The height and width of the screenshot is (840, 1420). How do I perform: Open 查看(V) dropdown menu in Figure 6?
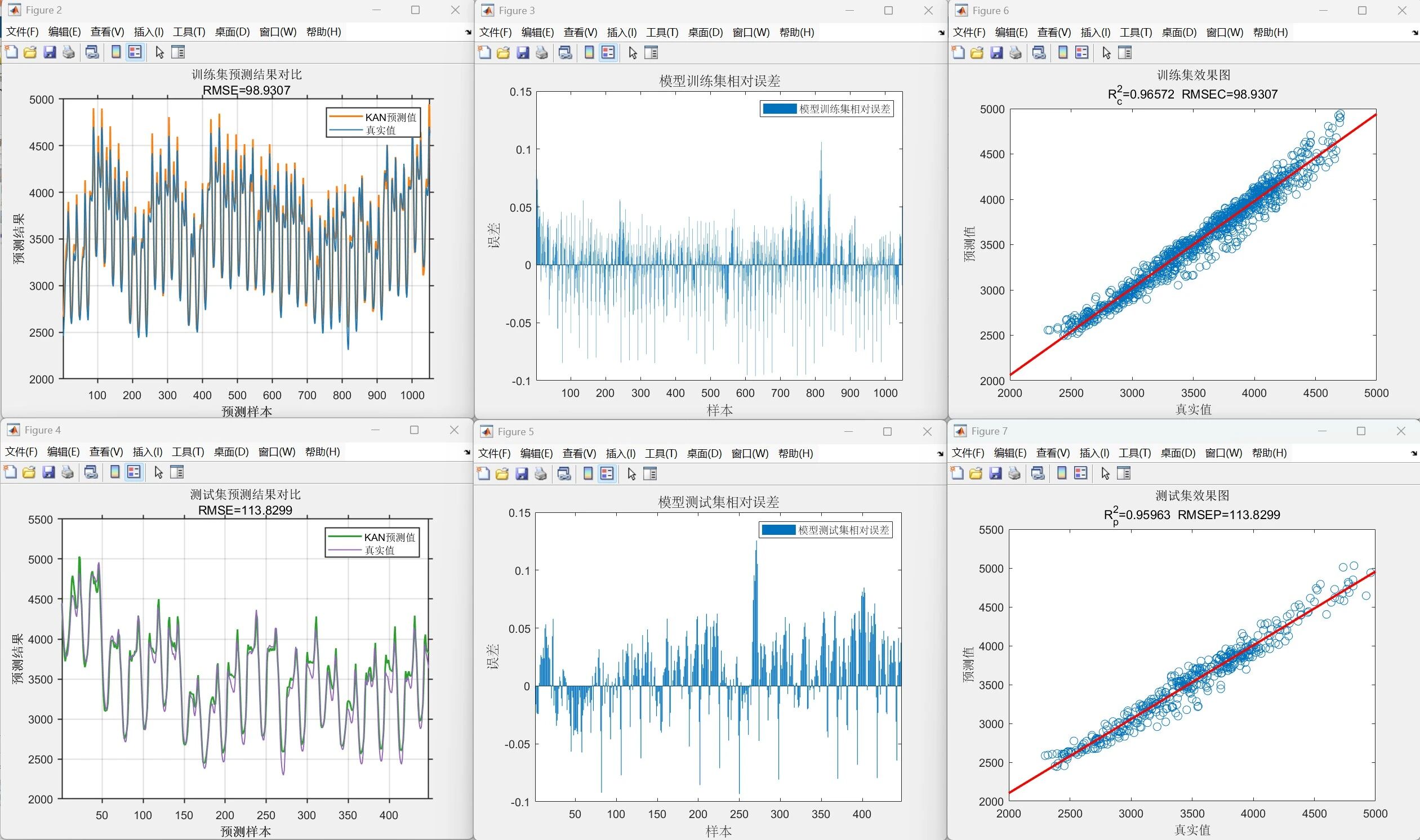coord(1054,32)
